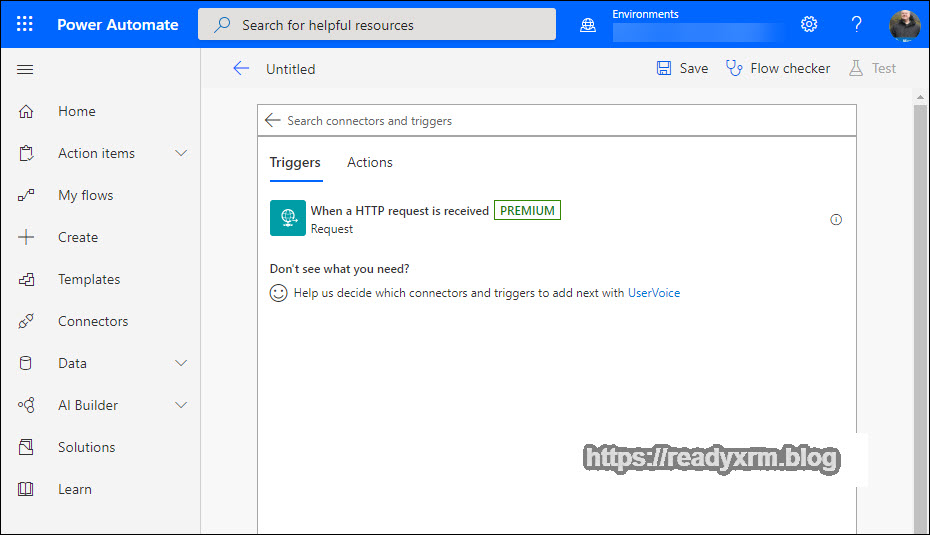Open the app launcher waffle icon

pyautogui.click(x=25, y=24)
